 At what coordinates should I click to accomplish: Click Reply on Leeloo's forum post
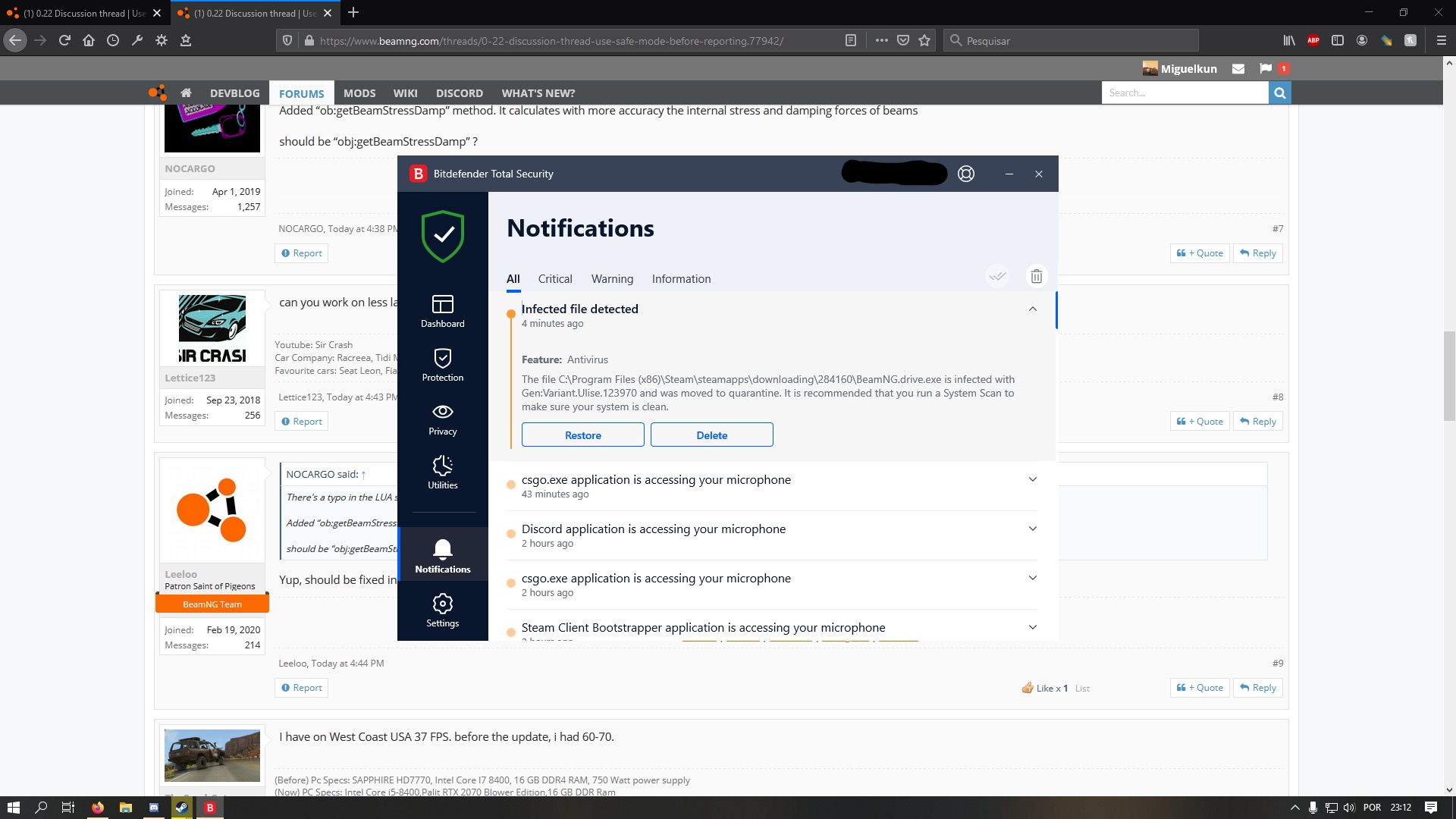(1257, 688)
